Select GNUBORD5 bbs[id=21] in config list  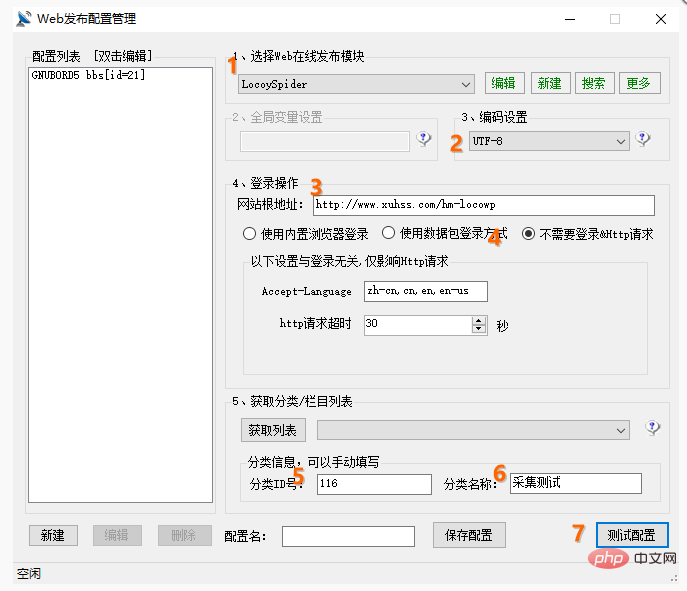pos(89,75)
